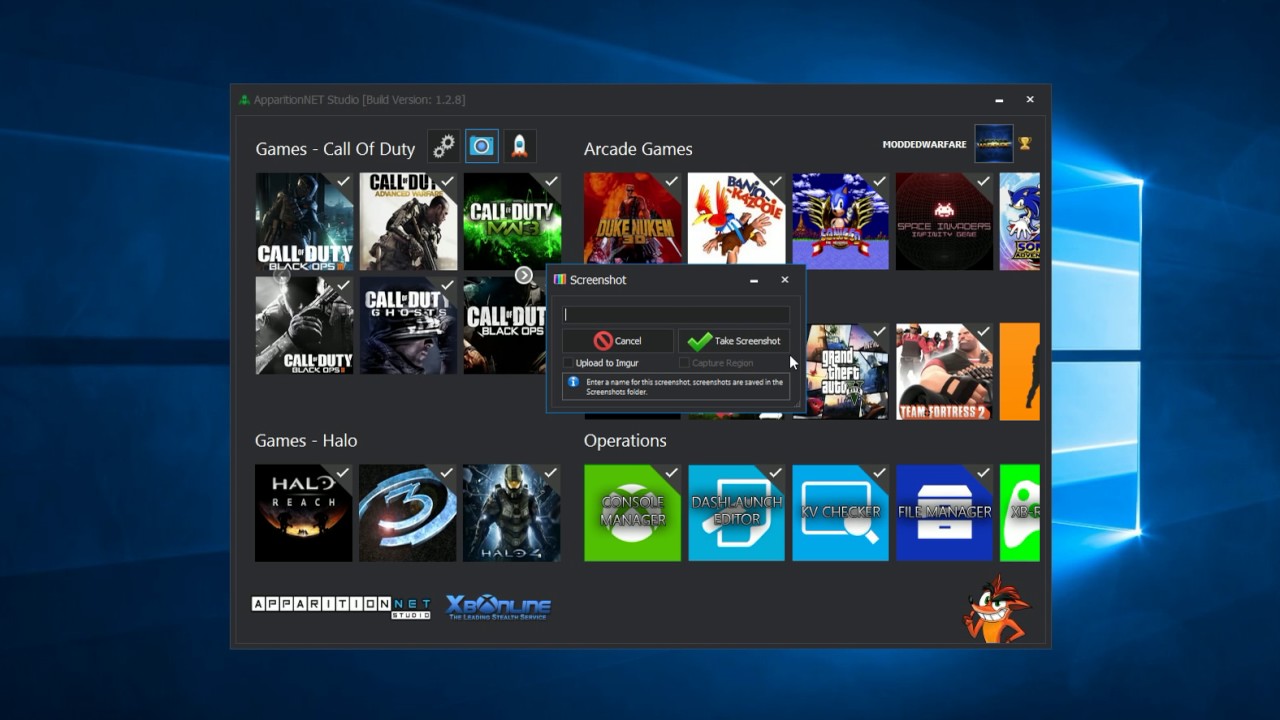Select the camera screenshot icon in header

[482, 146]
